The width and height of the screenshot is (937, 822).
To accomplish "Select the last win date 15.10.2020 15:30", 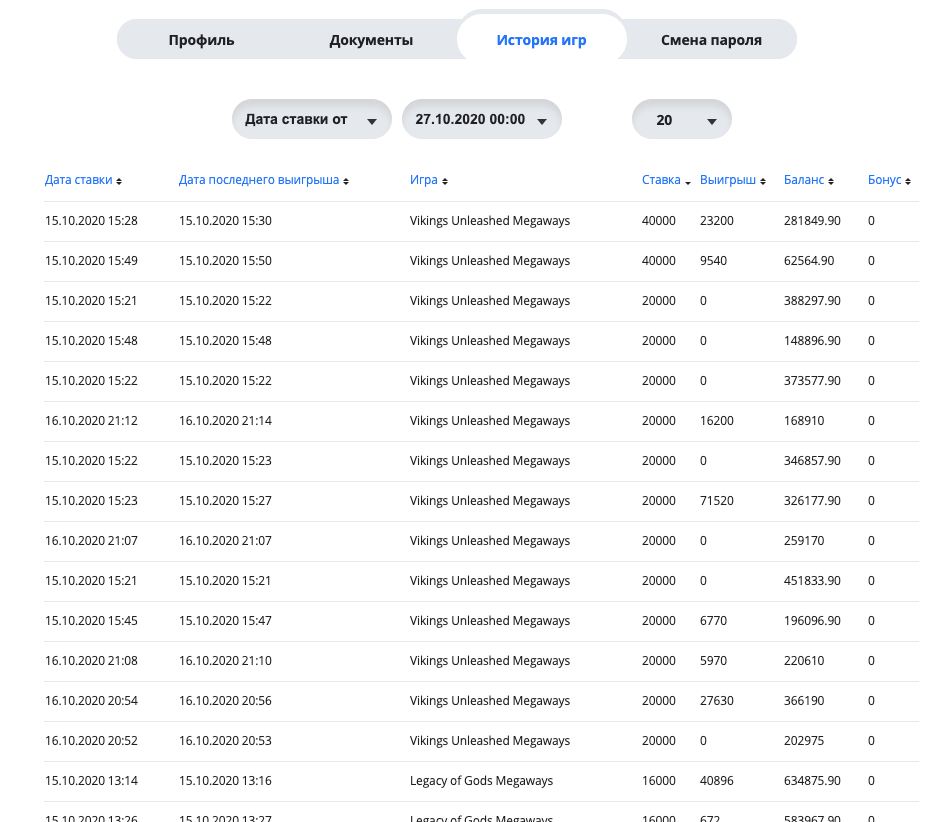I will click(225, 220).
